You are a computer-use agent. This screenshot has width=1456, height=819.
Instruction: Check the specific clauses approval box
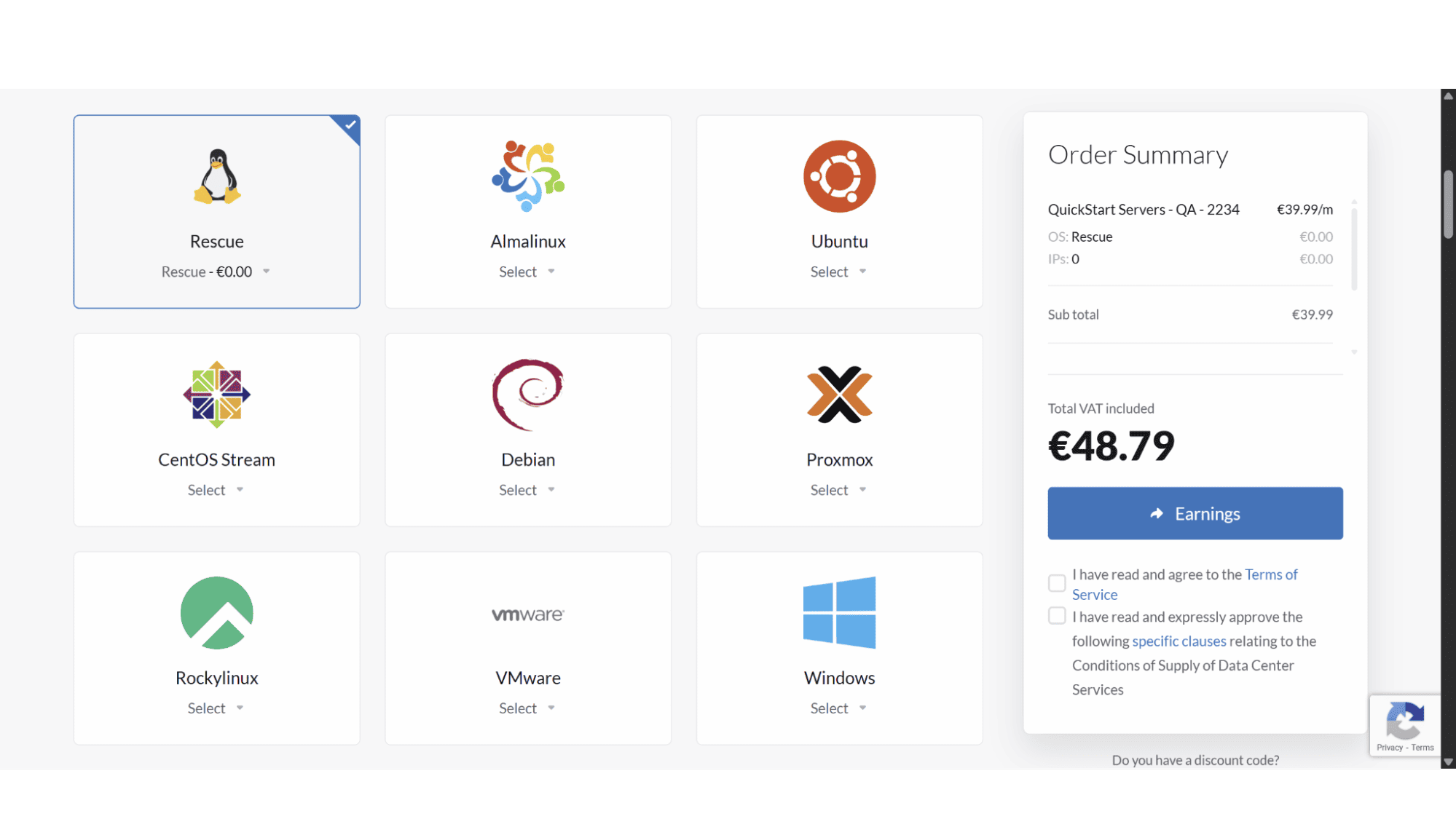pos(1057,616)
